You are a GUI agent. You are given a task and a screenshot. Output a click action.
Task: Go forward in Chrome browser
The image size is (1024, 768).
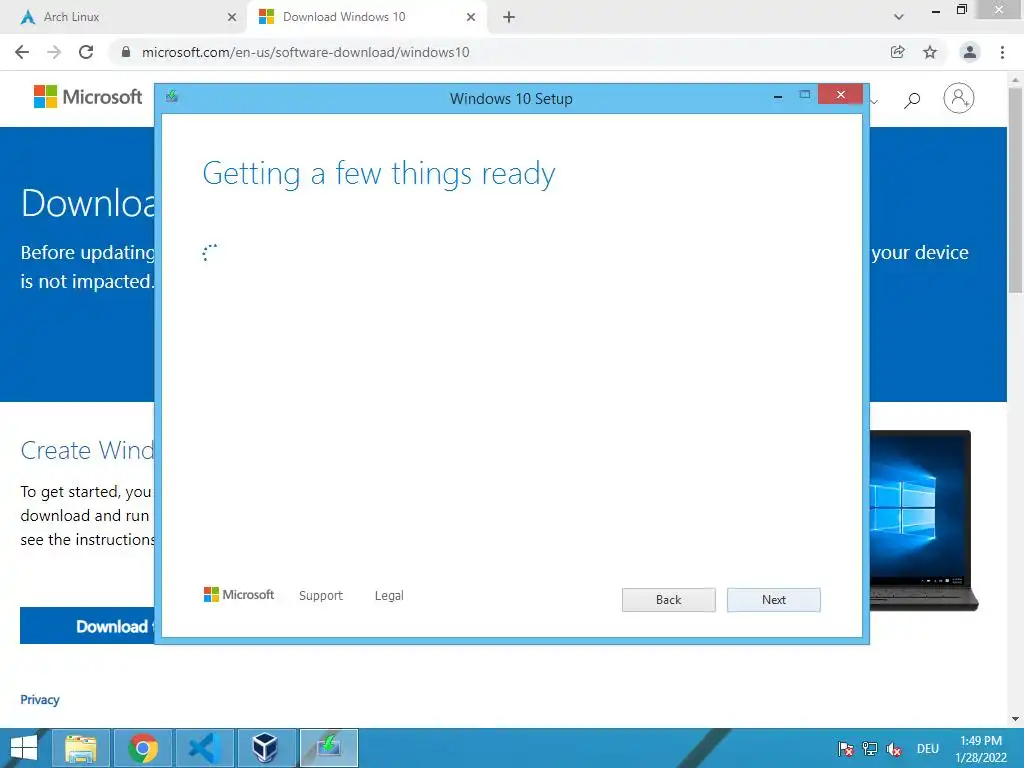click(x=54, y=52)
